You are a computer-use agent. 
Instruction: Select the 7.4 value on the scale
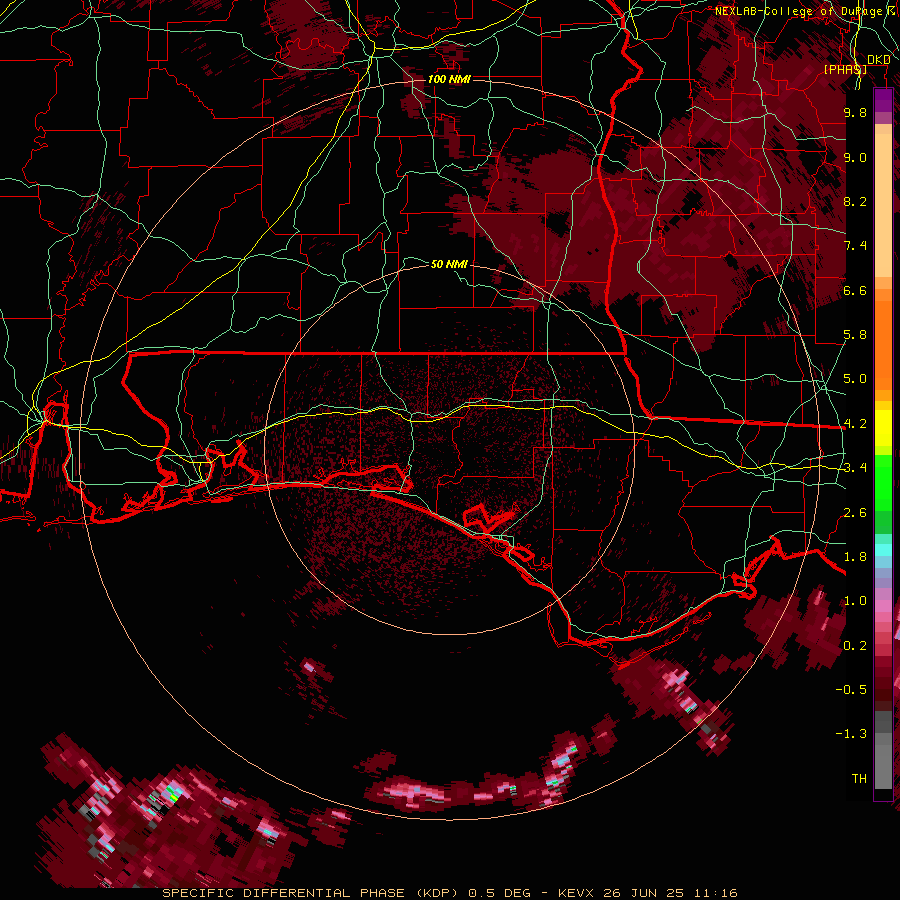855,246
